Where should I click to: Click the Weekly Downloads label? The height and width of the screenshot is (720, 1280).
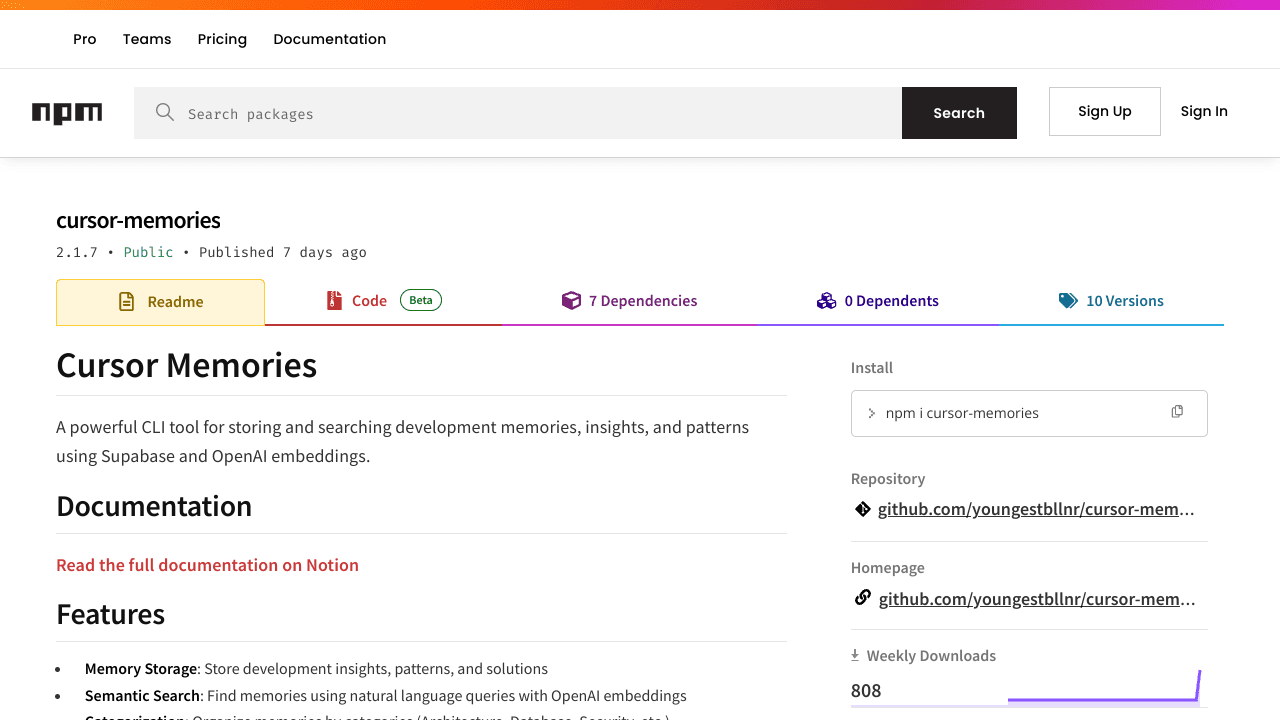(931, 656)
